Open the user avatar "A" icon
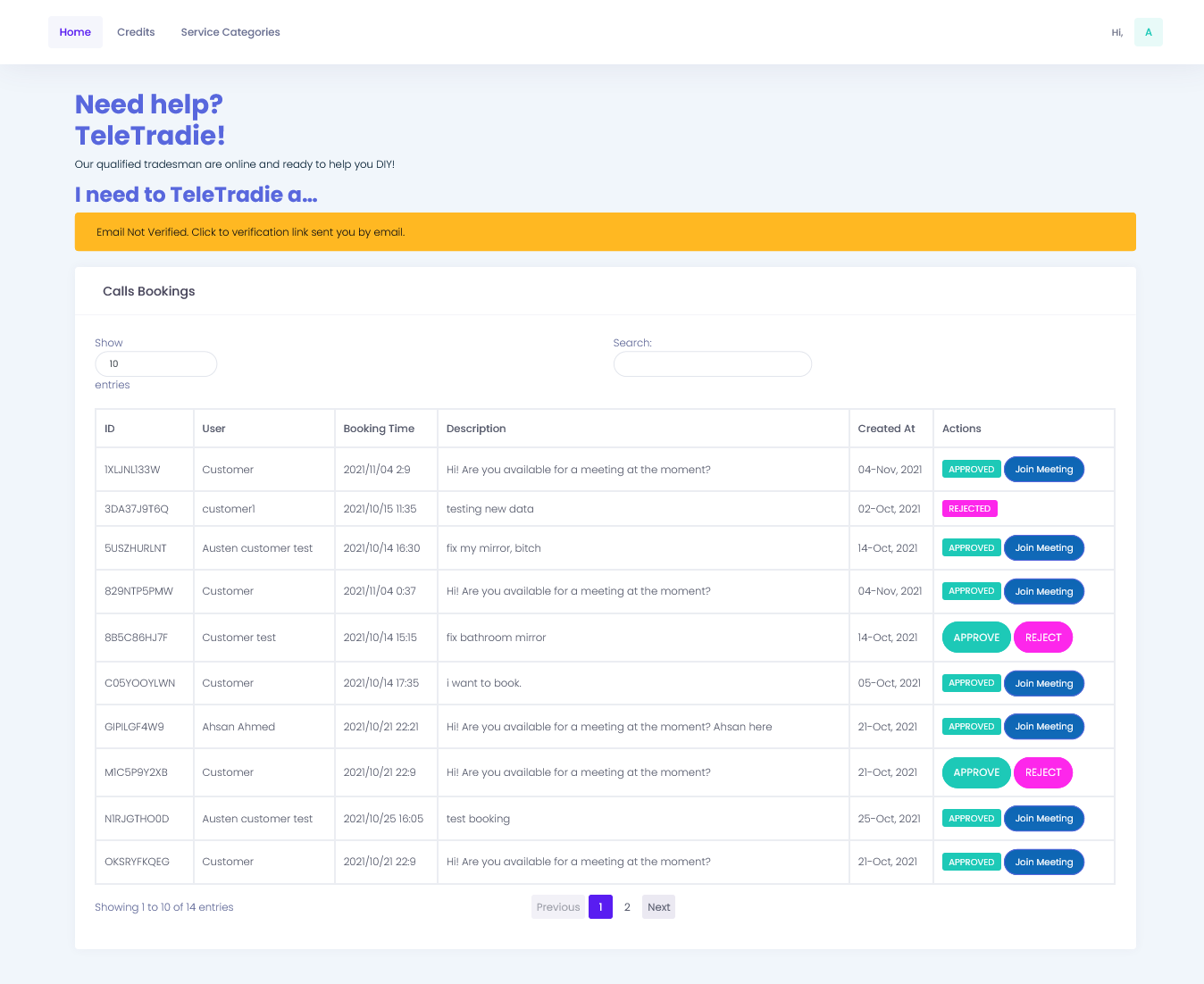Screen dimensions: 1204x984 click(x=1148, y=32)
